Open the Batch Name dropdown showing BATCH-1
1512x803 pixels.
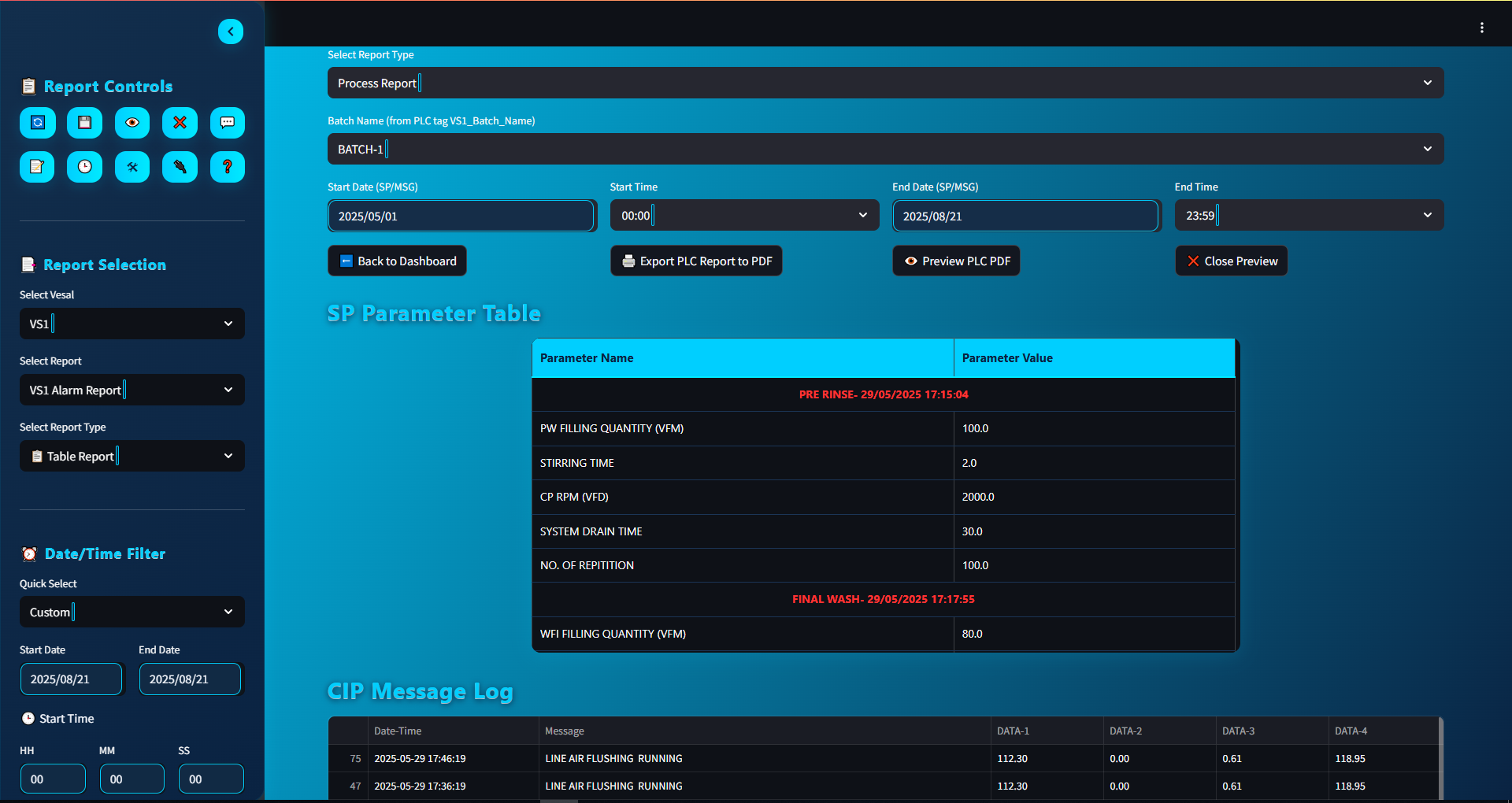884,150
